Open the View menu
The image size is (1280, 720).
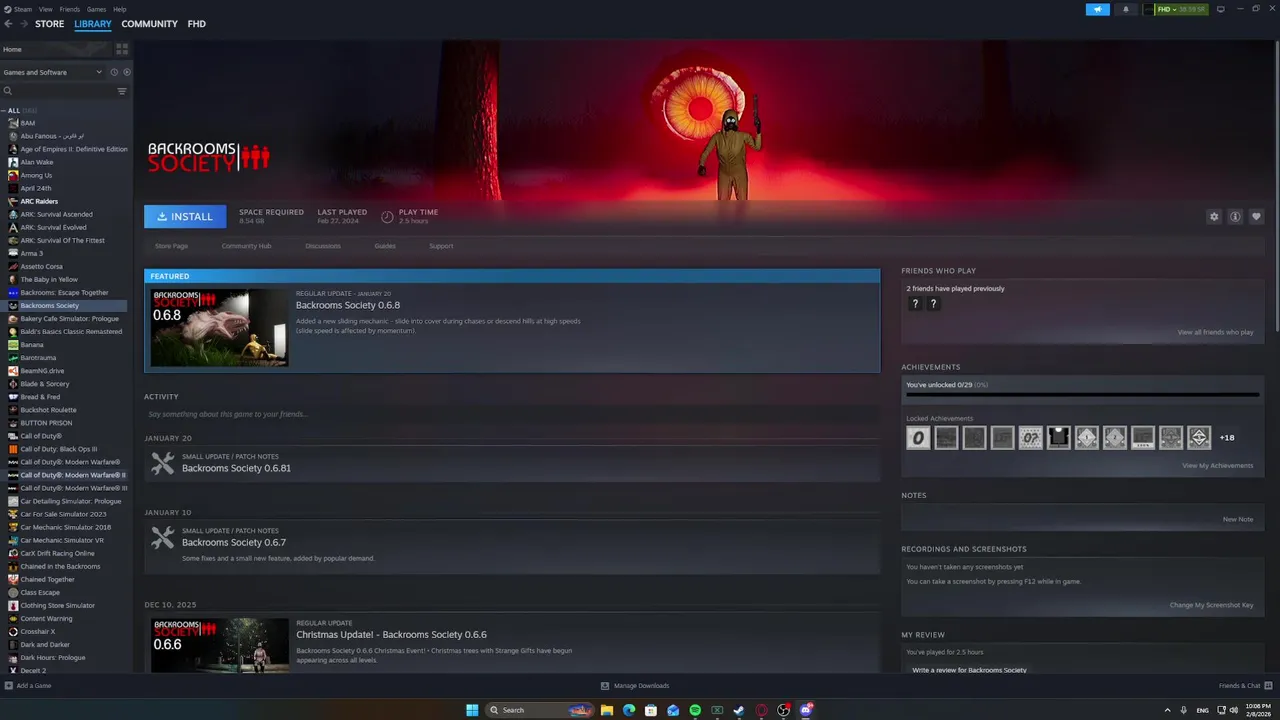(46, 9)
